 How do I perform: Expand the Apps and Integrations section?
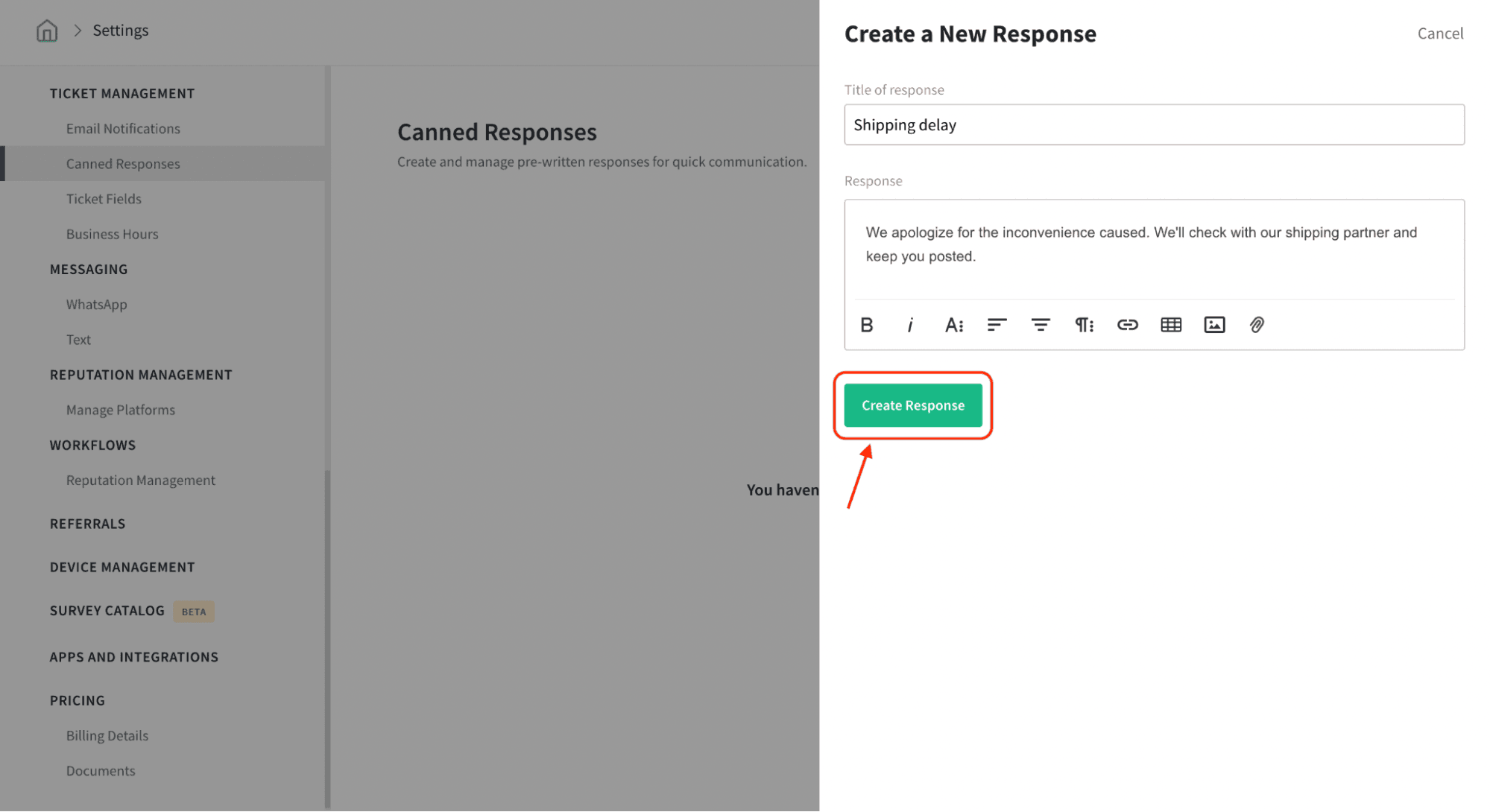click(134, 657)
